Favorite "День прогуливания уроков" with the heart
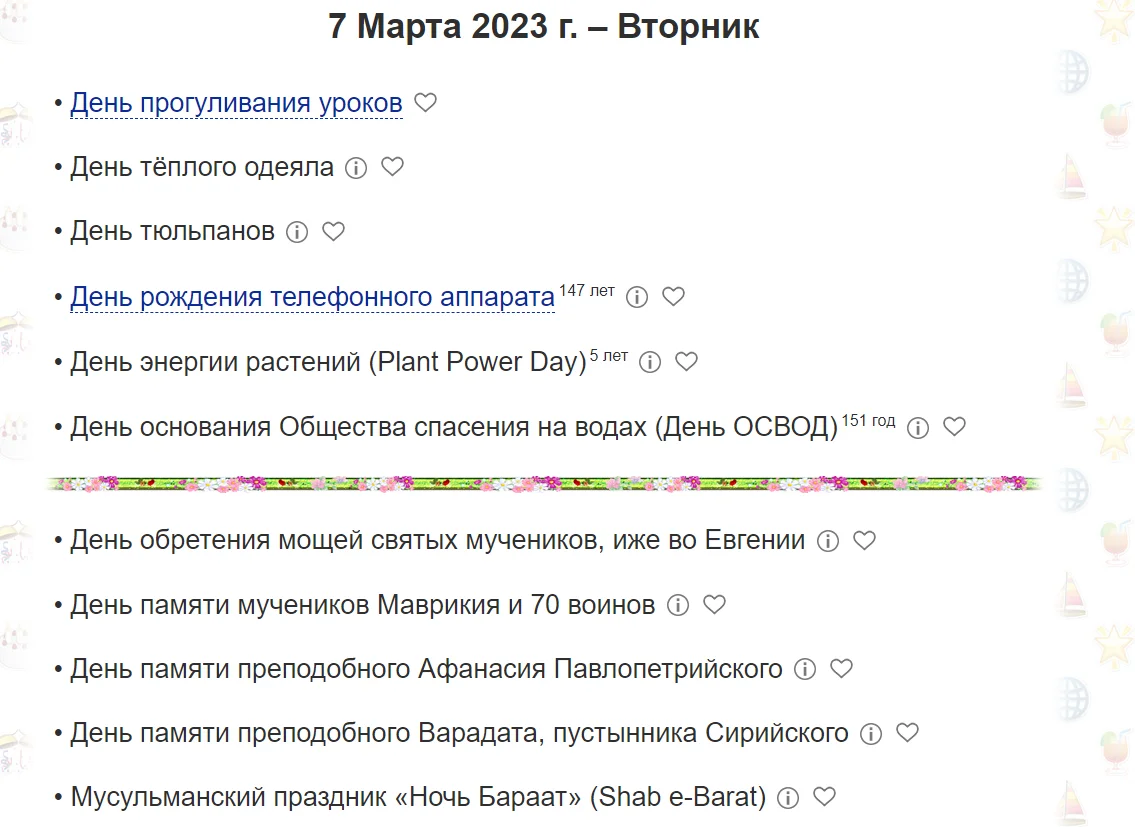The width and height of the screenshot is (1135, 827). coord(424,101)
